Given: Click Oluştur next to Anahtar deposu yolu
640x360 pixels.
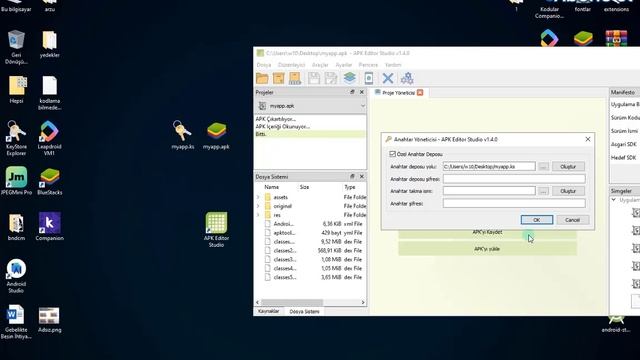Looking at the screenshot, I should coord(568,167).
